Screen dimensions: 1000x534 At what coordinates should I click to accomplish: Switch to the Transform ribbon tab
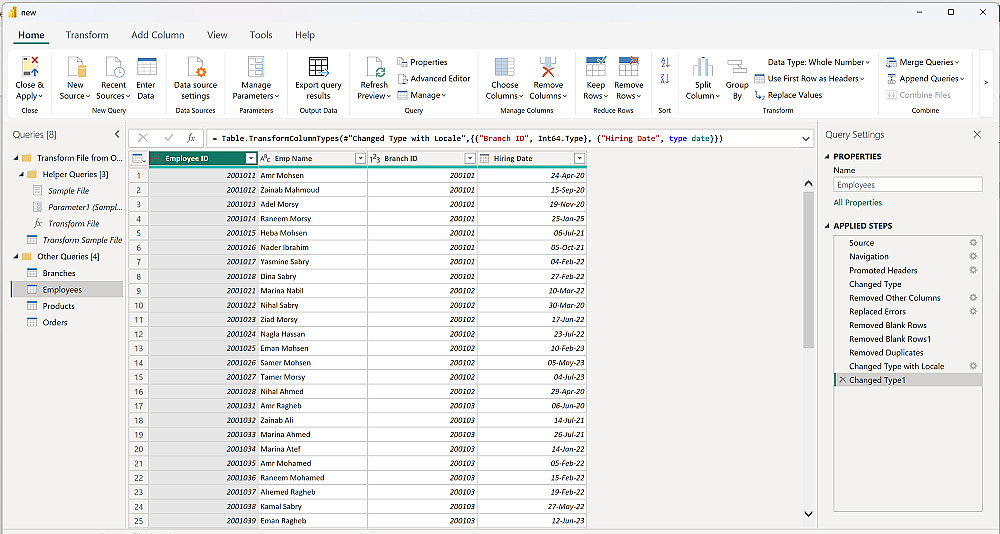(87, 35)
